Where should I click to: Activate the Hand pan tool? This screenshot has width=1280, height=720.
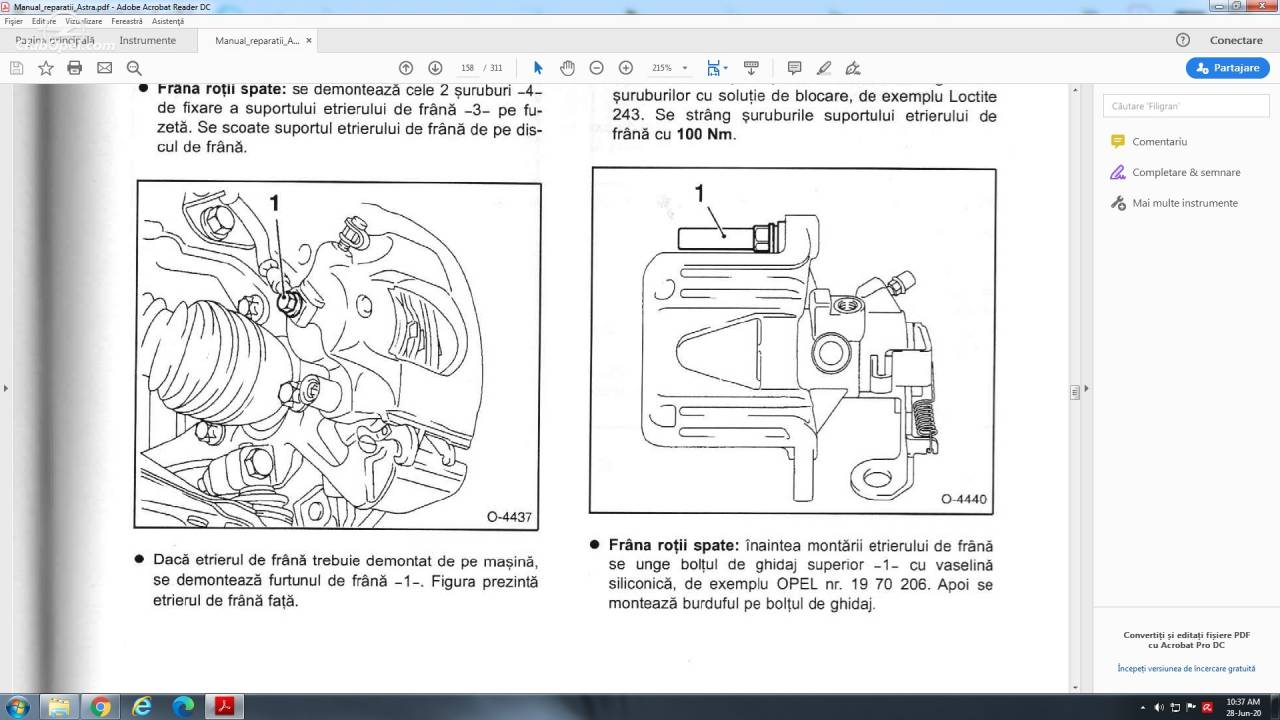tap(567, 68)
